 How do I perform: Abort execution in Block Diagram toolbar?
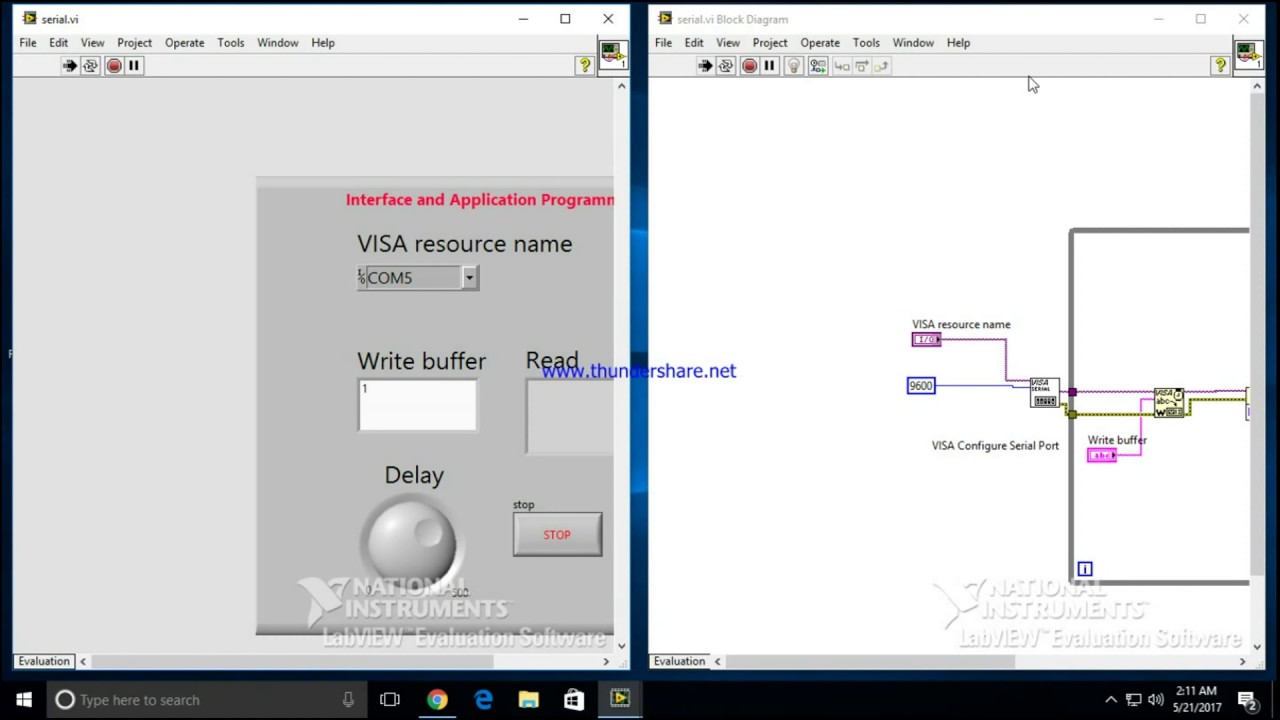click(x=749, y=66)
